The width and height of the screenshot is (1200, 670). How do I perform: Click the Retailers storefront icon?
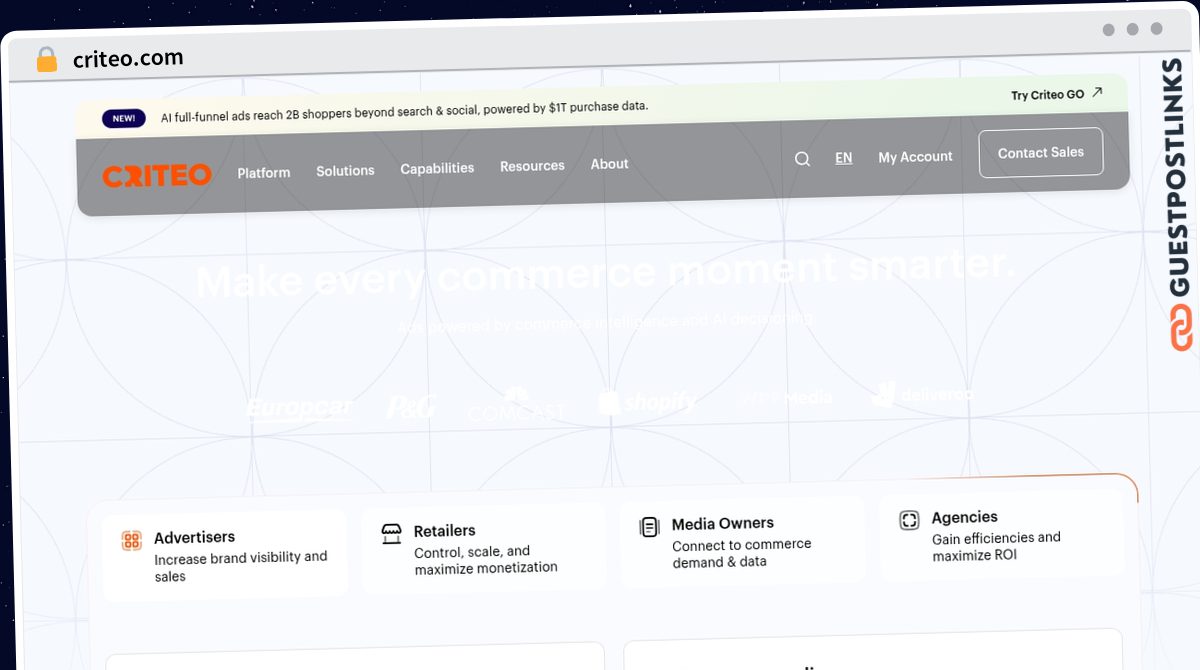[x=391, y=534]
